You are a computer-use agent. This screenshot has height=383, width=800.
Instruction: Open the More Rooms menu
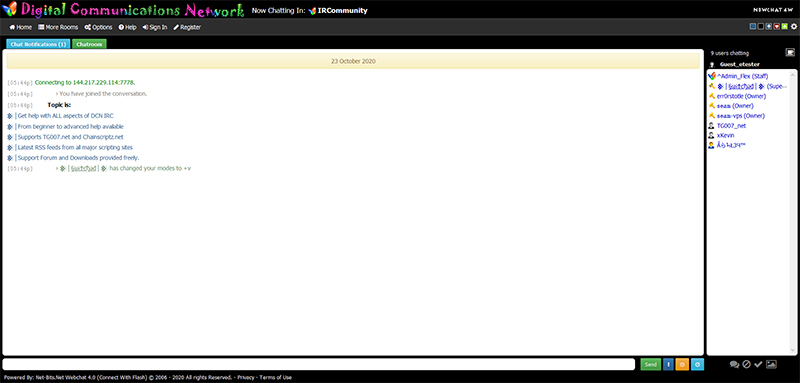pyautogui.click(x=58, y=27)
